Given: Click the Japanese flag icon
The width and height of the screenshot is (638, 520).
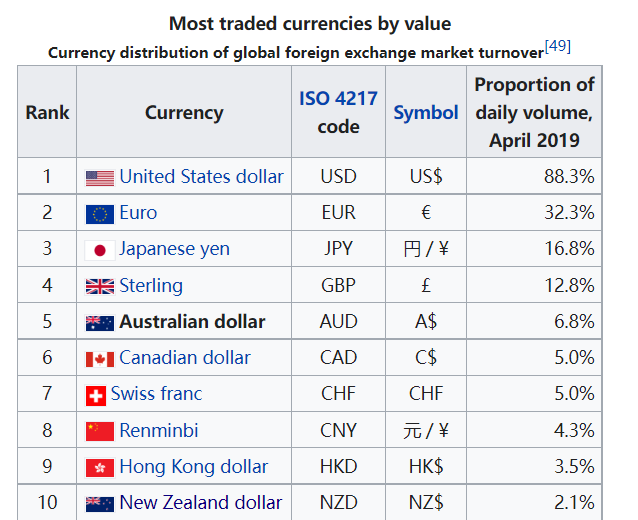Looking at the screenshot, I should click(100, 250).
